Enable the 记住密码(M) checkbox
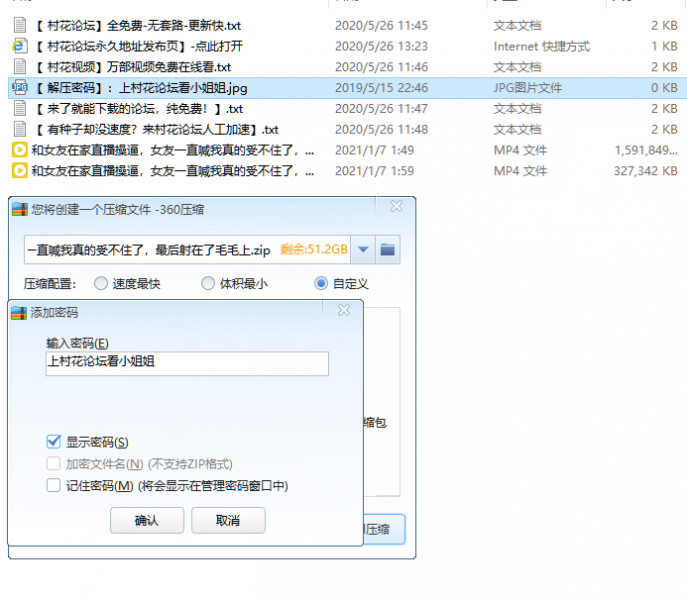The height and width of the screenshot is (600, 687). coord(53,485)
